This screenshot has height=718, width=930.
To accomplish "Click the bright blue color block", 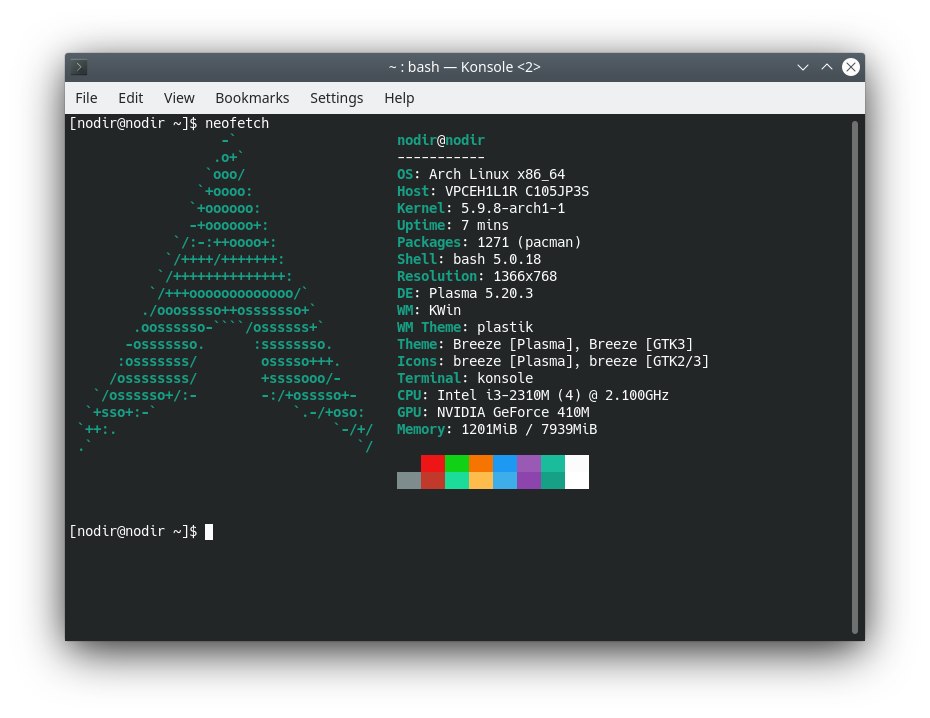I will pyautogui.click(x=505, y=464).
